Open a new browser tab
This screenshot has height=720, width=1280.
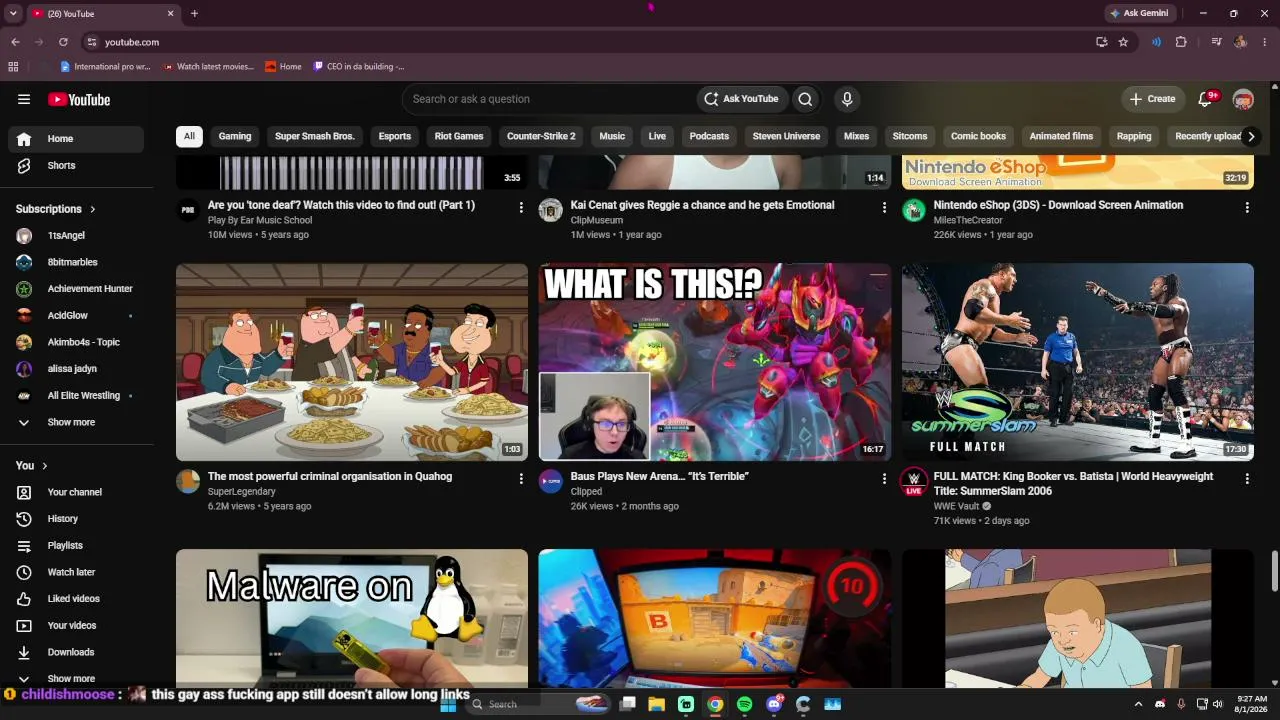pos(194,13)
